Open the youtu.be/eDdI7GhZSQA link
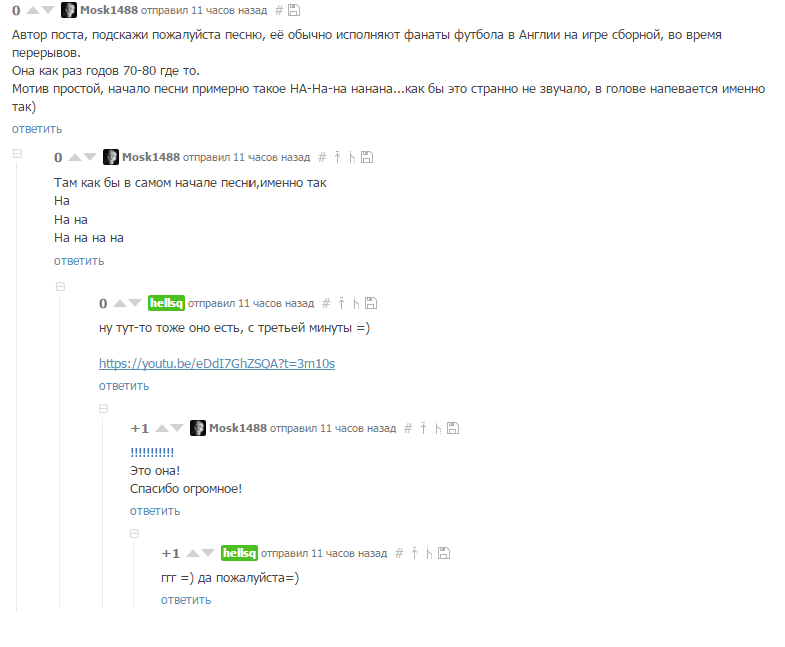785x647 pixels. [217, 364]
